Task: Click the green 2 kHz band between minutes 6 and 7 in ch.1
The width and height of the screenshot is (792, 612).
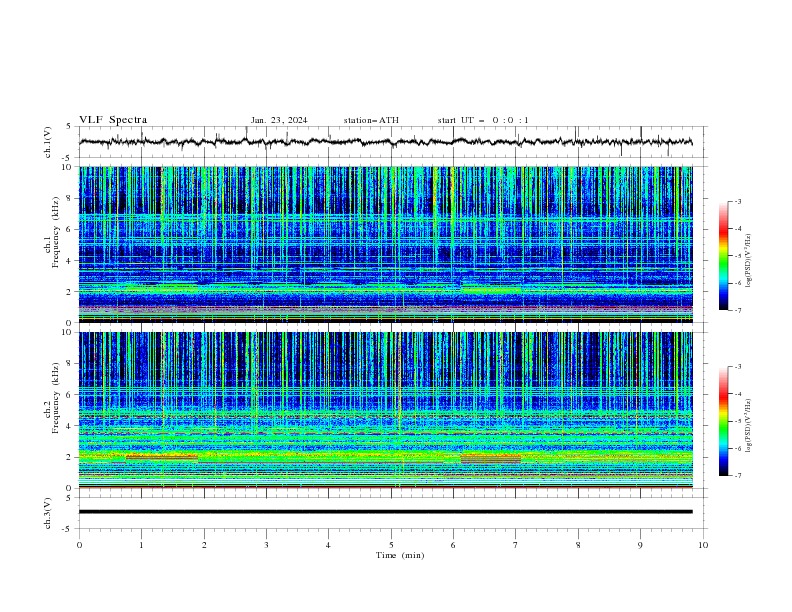Action: [x=491, y=290]
